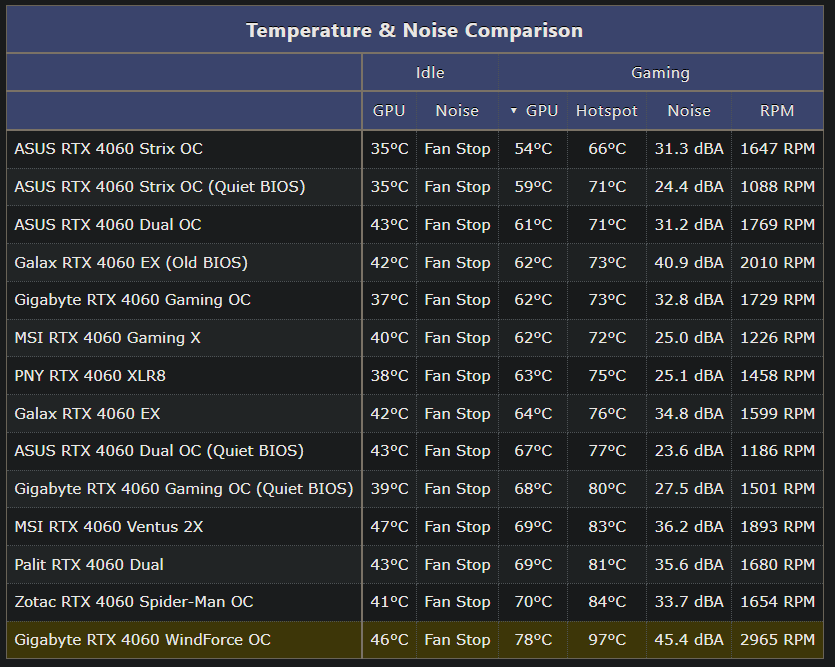Sort table by Idle Noise header
The image size is (835, 667).
[x=457, y=111]
